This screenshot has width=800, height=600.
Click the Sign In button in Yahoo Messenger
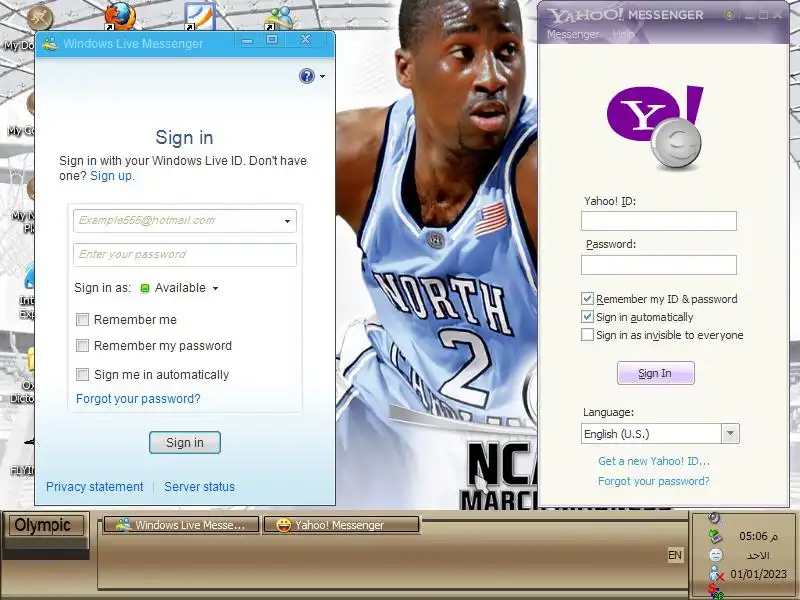[x=656, y=373]
